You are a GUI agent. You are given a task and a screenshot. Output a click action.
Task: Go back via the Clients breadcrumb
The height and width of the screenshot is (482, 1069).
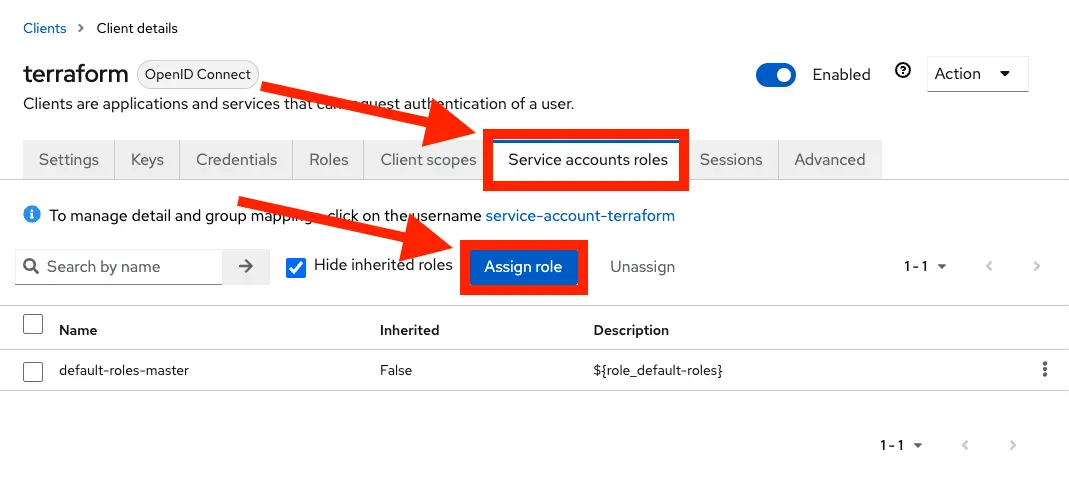[x=45, y=28]
